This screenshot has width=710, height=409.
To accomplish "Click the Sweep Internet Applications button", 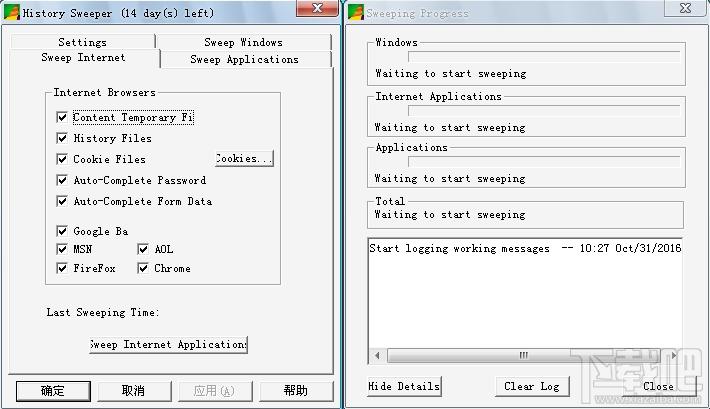I will point(168,345).
